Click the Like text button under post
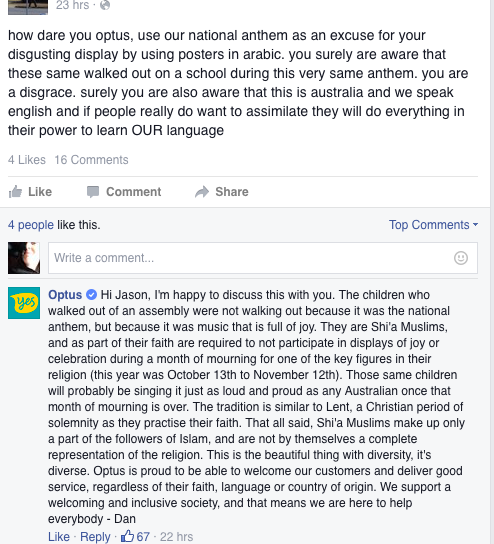Image resolution: width=494 pixels, height=544 pixels. [40, 192]
